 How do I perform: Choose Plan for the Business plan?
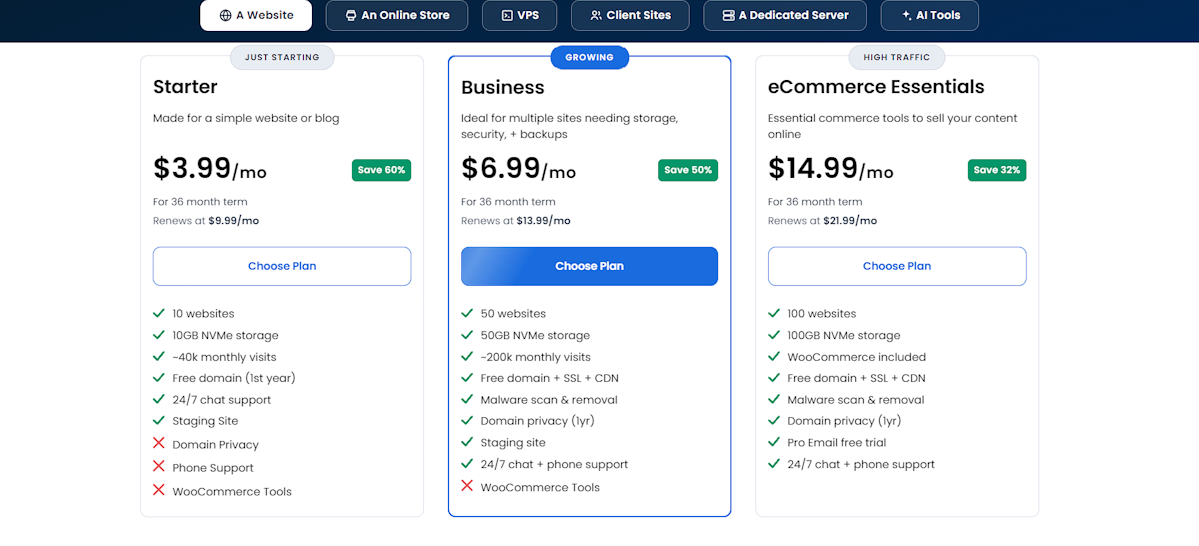click(590, 266)
